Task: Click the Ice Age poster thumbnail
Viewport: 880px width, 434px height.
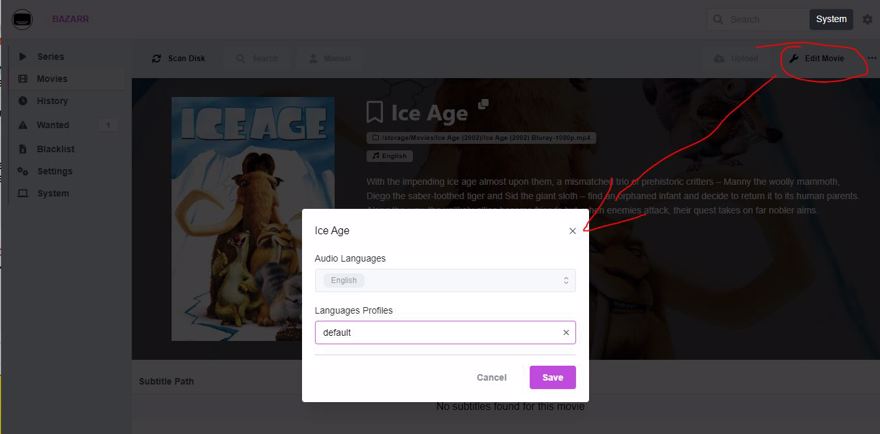Action: (253, 219)
